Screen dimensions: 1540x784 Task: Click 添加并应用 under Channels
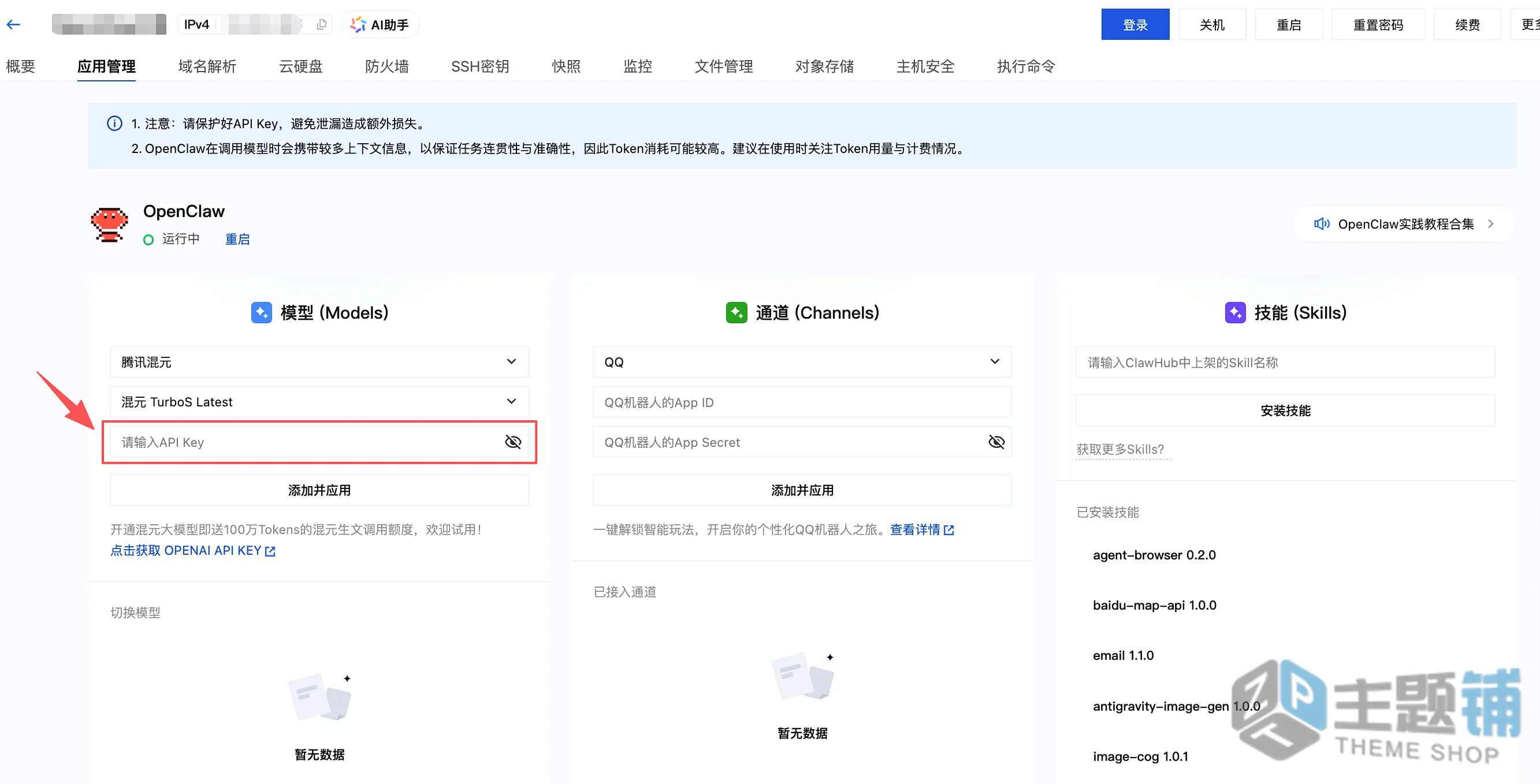point(802,491)
